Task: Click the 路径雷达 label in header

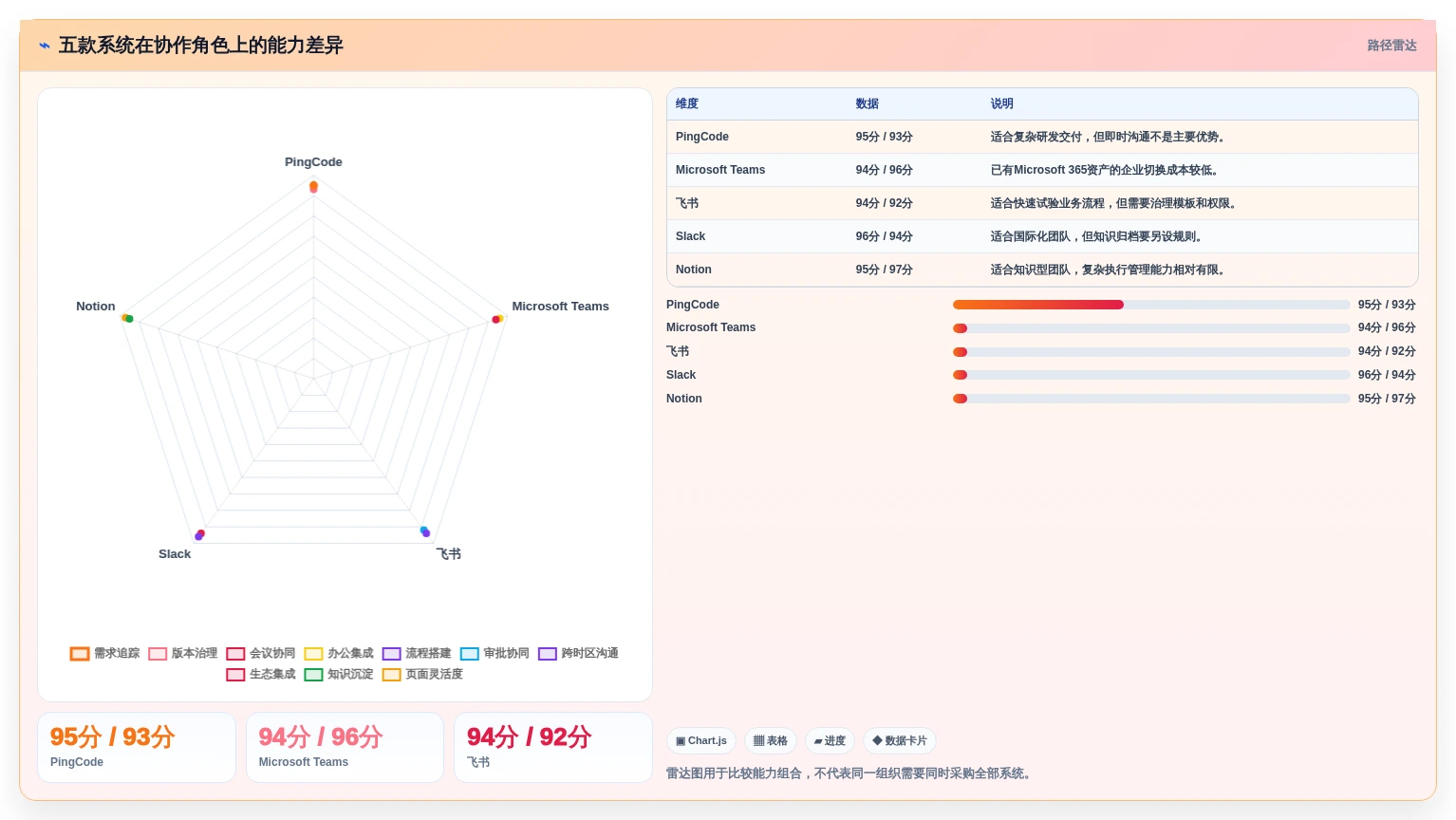Action: (1391, 46)
